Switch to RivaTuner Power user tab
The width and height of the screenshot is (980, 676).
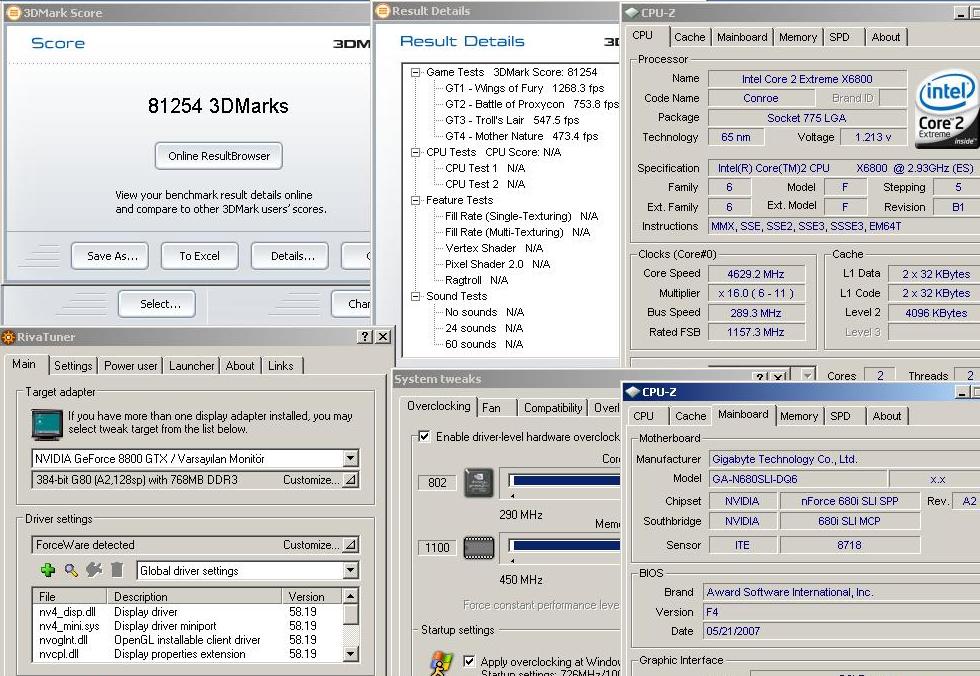tap(131, 366)
